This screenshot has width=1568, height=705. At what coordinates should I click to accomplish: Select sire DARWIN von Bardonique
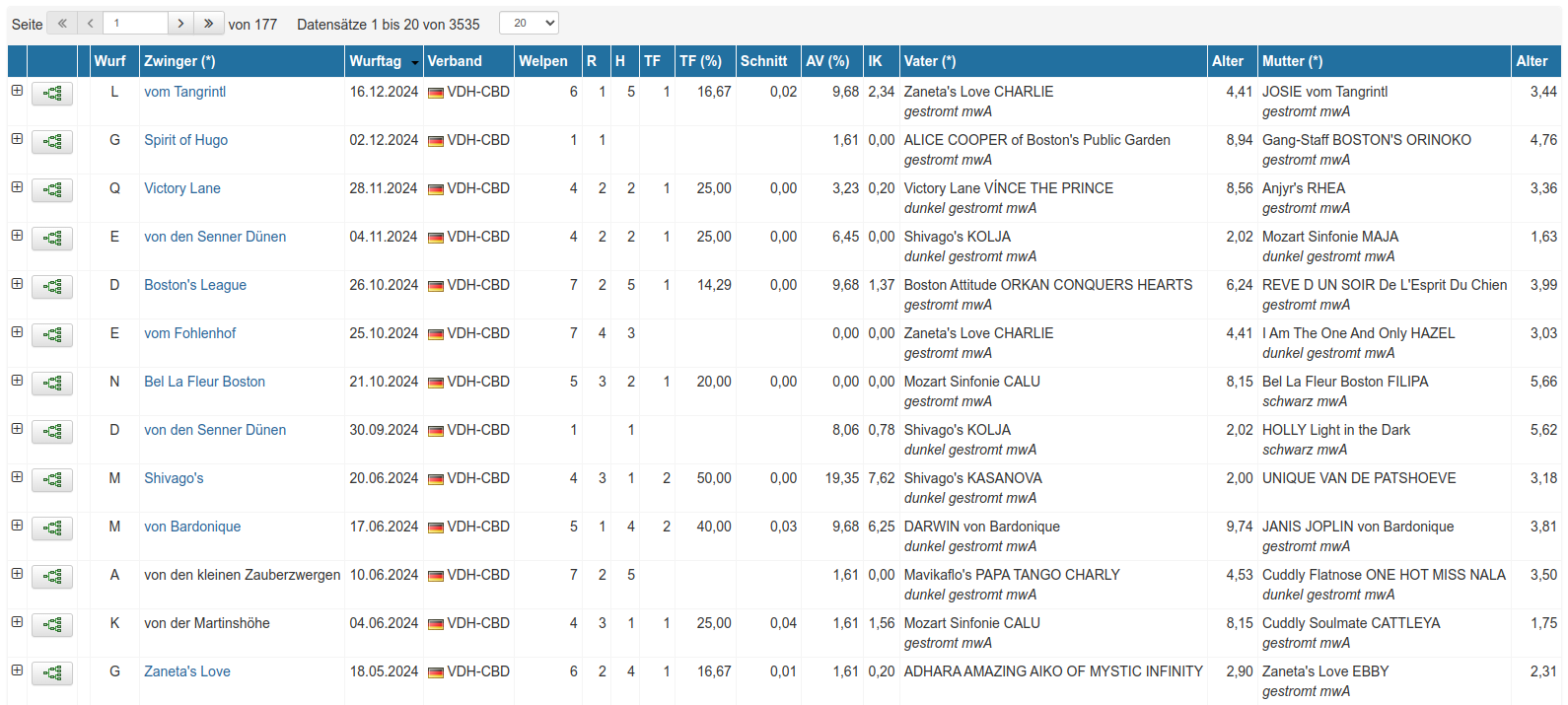pyautogui.click(x=982, y=527)
